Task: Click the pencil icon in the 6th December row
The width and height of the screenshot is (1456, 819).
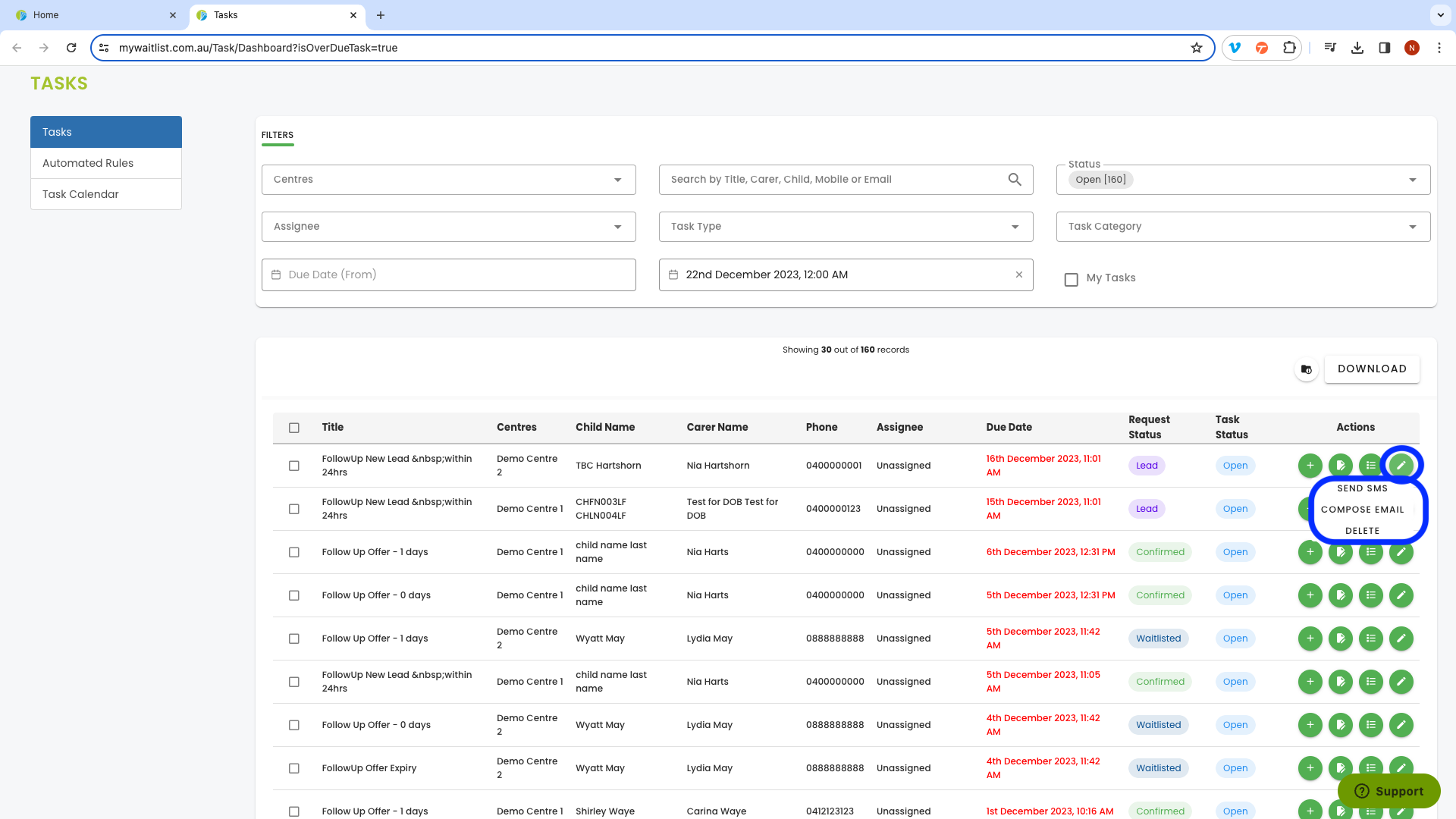Action: coord(1401,552)
